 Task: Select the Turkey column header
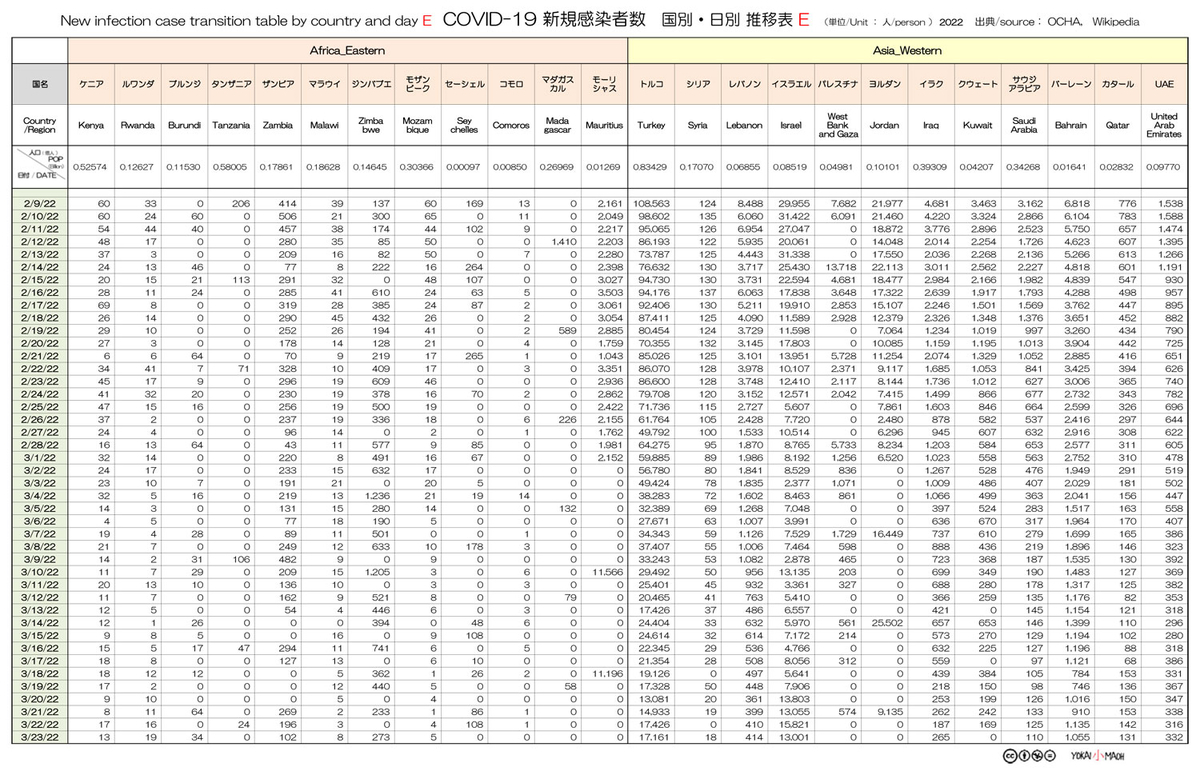pos(651,127)
